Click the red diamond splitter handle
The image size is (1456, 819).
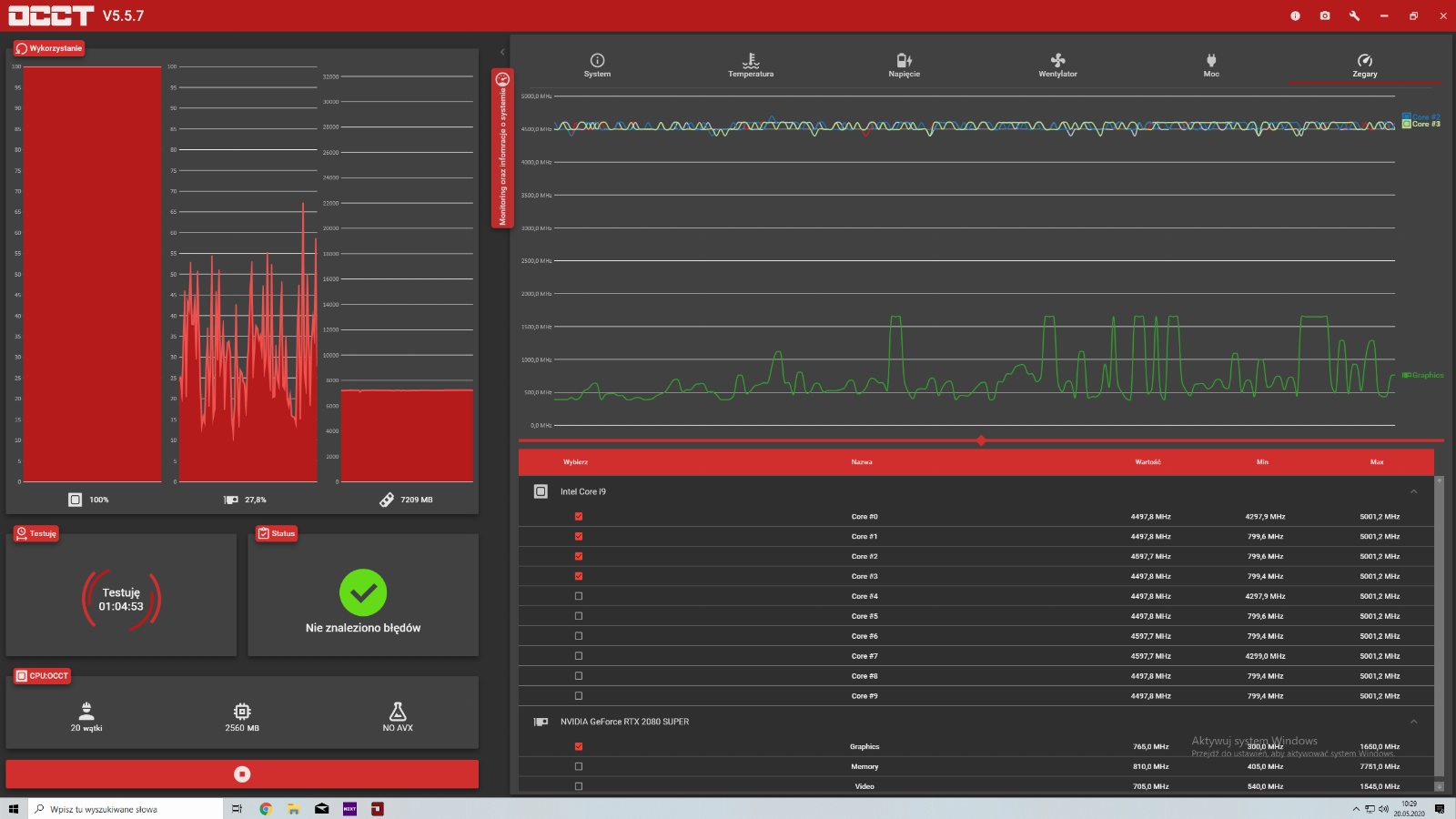tap(981, 440)
